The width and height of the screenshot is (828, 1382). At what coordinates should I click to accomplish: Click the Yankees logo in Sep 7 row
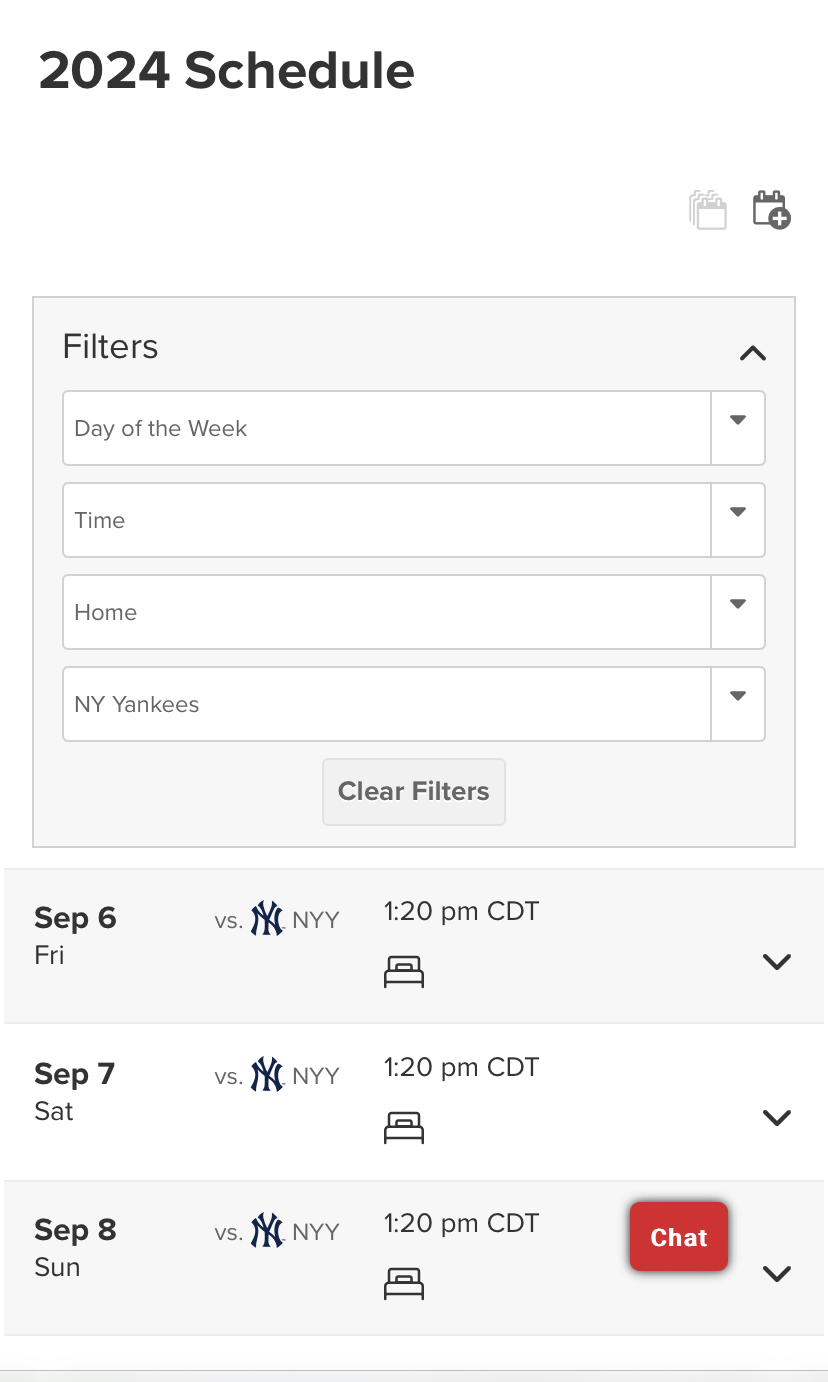click(x=267, y=1074)
